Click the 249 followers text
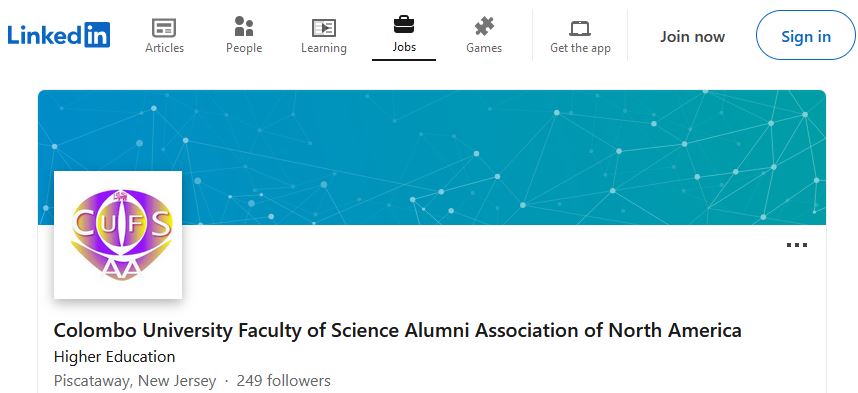Image resolution: width=858 pixels, height=393 pixels. [x=283, y=380]
